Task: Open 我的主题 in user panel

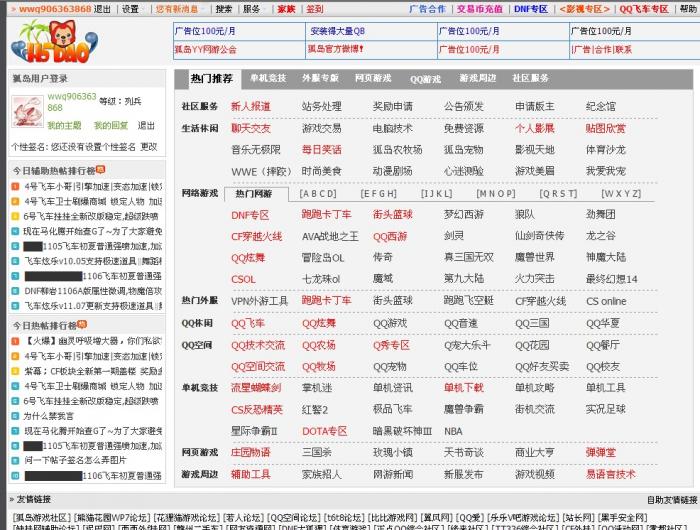Action: pos(65,125)
